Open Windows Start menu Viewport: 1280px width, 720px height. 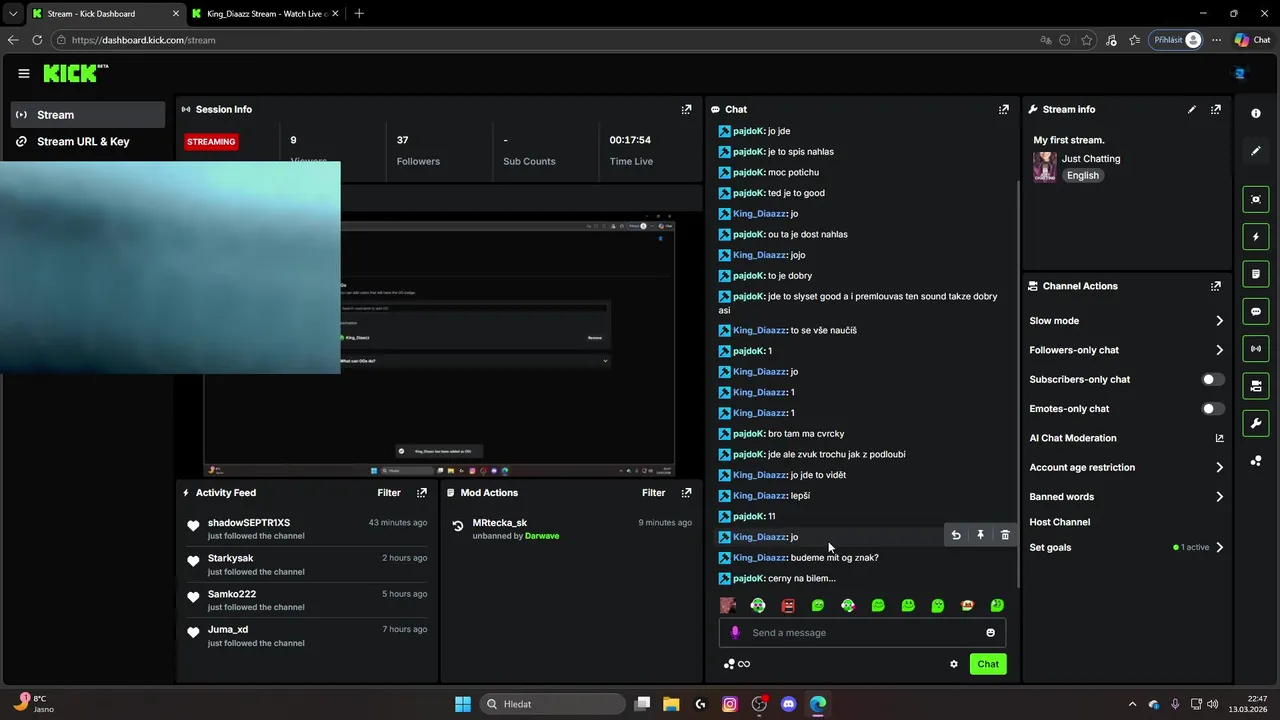[463, 704]
